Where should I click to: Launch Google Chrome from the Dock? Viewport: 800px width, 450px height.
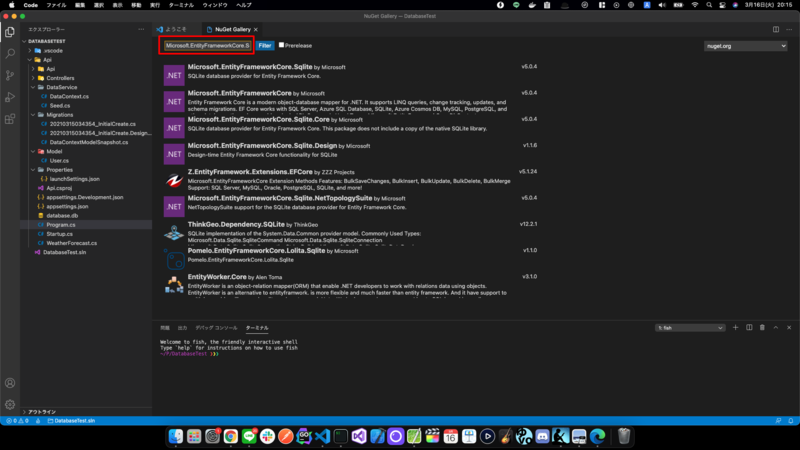(231, 436)
